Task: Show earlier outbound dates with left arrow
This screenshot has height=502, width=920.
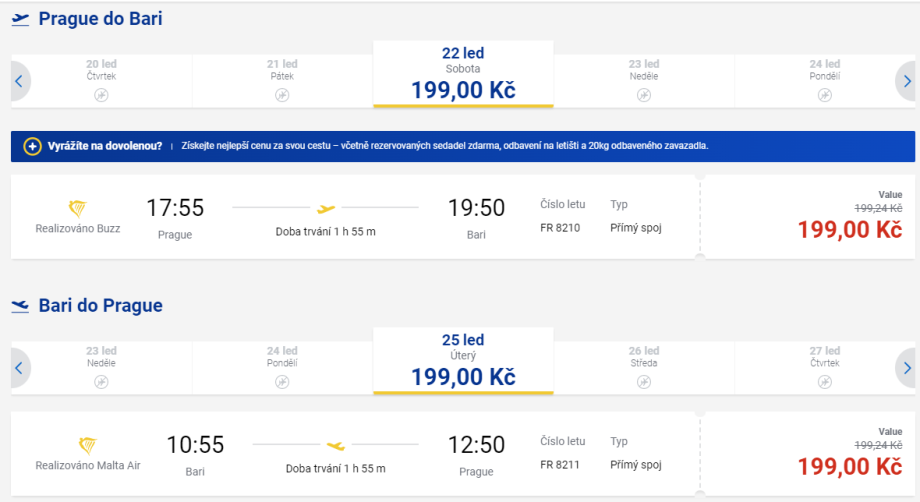Action: coord(19,81)
